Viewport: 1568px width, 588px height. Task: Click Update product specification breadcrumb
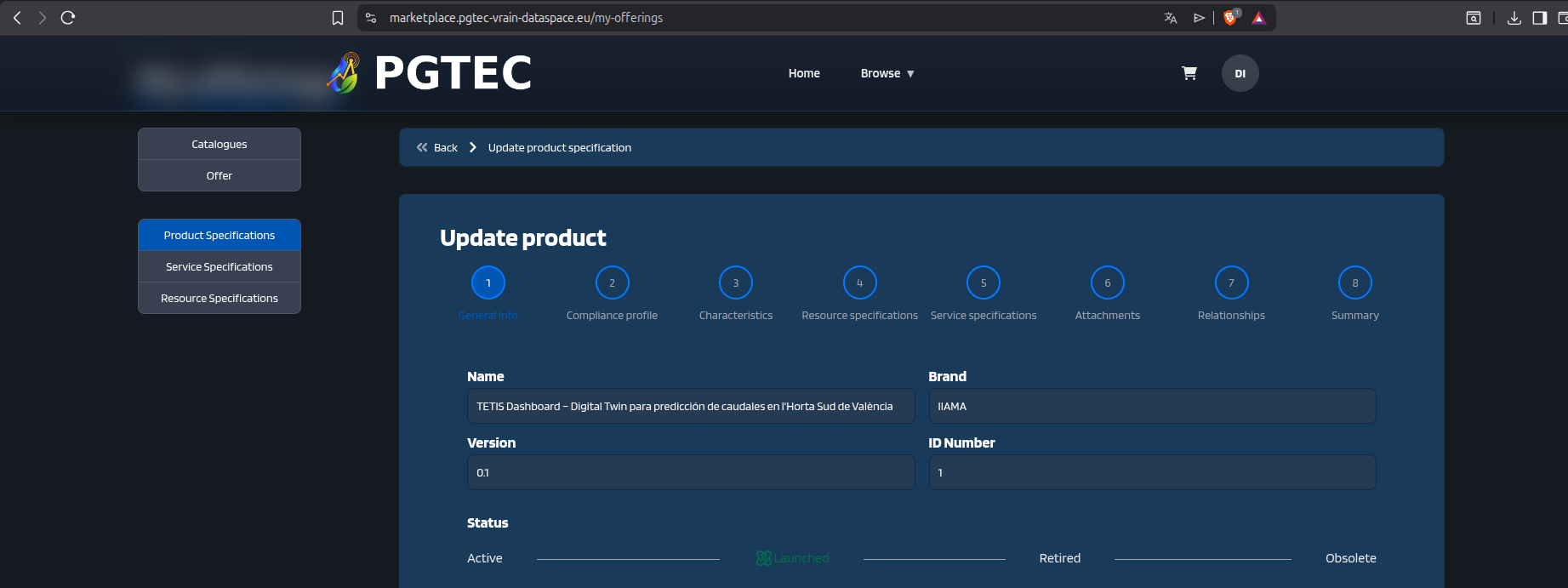(x=560, y=147)
